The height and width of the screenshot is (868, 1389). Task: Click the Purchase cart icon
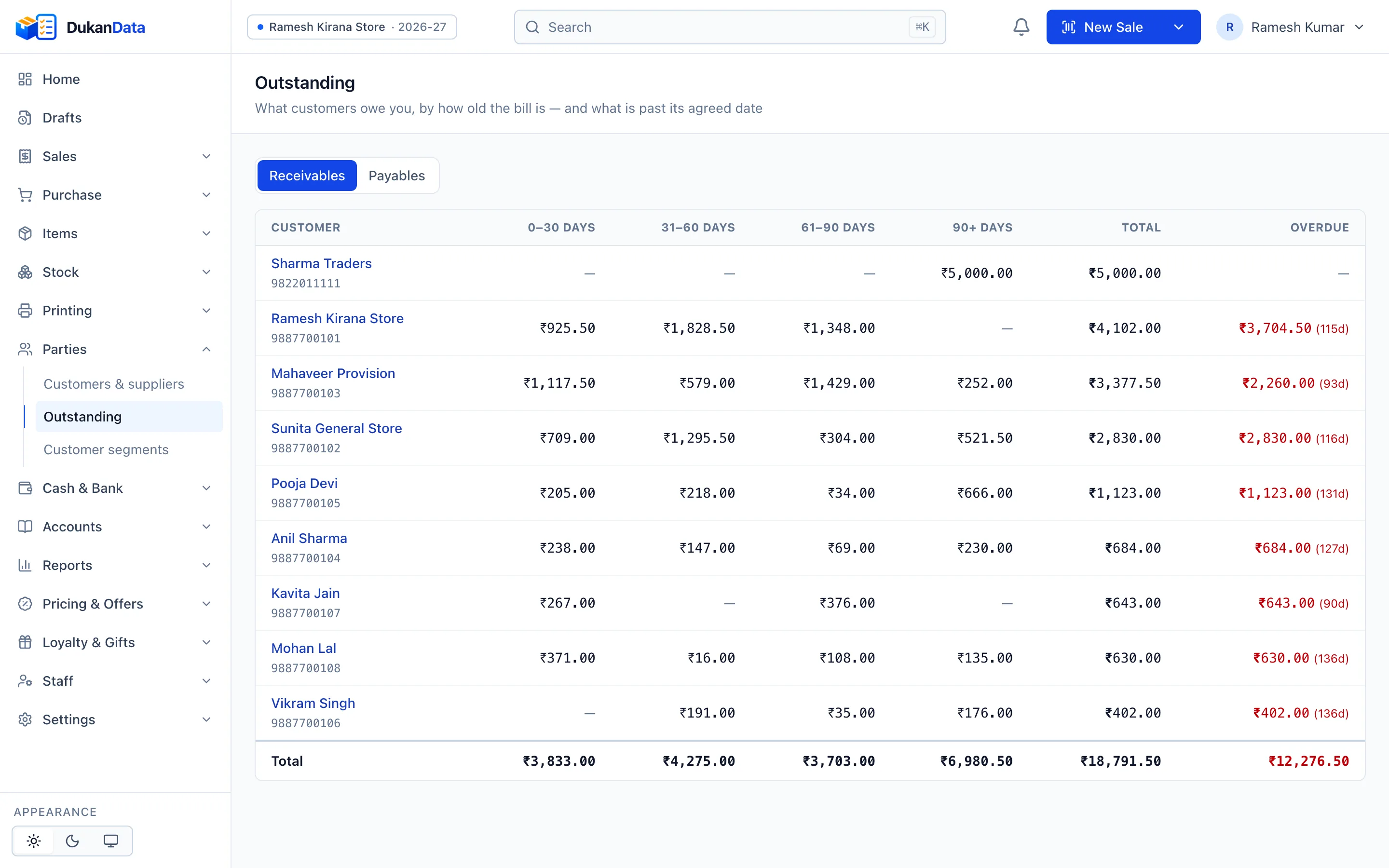(x=25, y=195)
